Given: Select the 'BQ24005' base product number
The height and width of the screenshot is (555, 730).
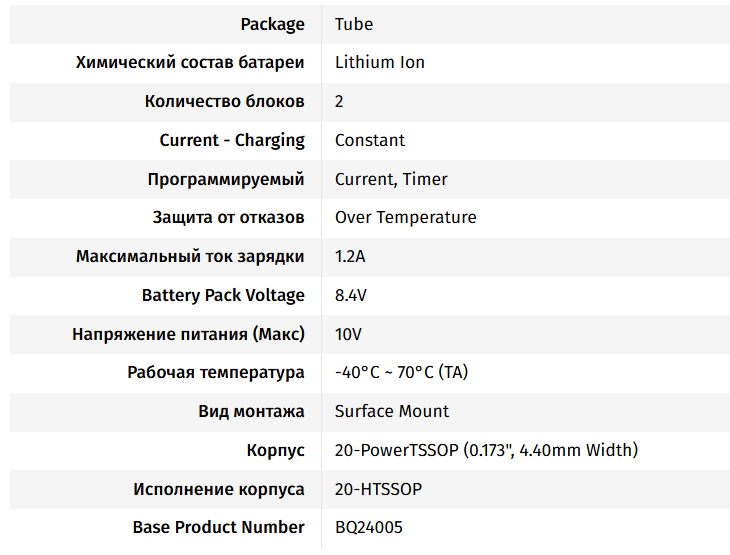Looking at the screenshot, I should click(x=368, y=528).
